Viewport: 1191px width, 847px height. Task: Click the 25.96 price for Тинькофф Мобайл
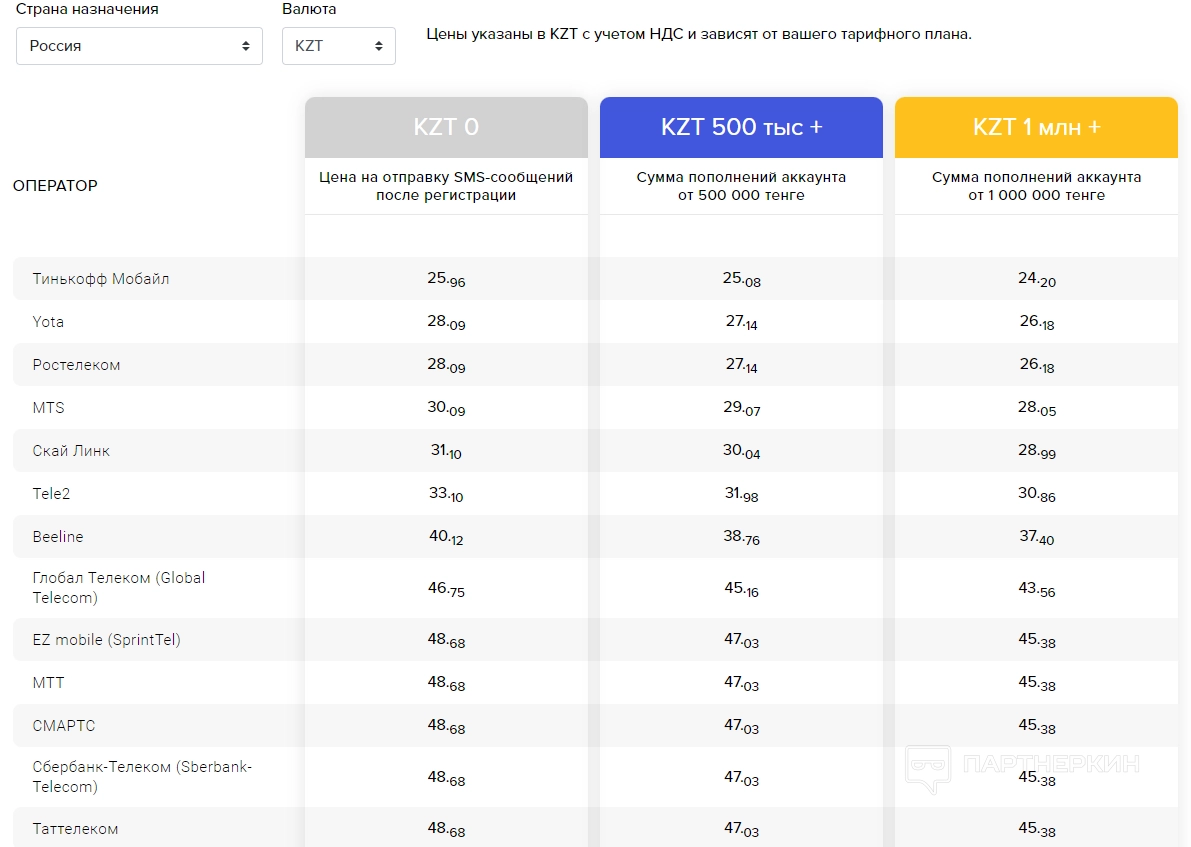coord(446,279)
